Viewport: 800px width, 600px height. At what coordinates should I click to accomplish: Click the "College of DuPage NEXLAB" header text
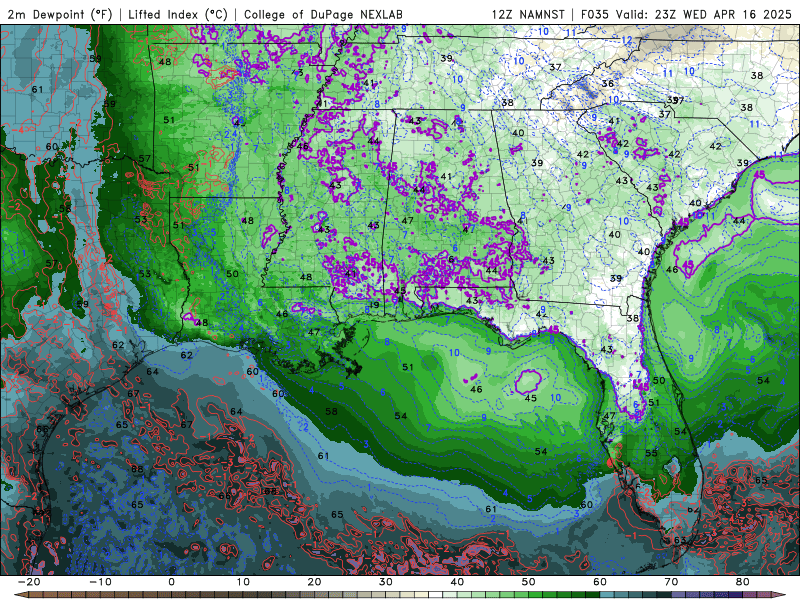pyautogui.click(x=323, y=14)
